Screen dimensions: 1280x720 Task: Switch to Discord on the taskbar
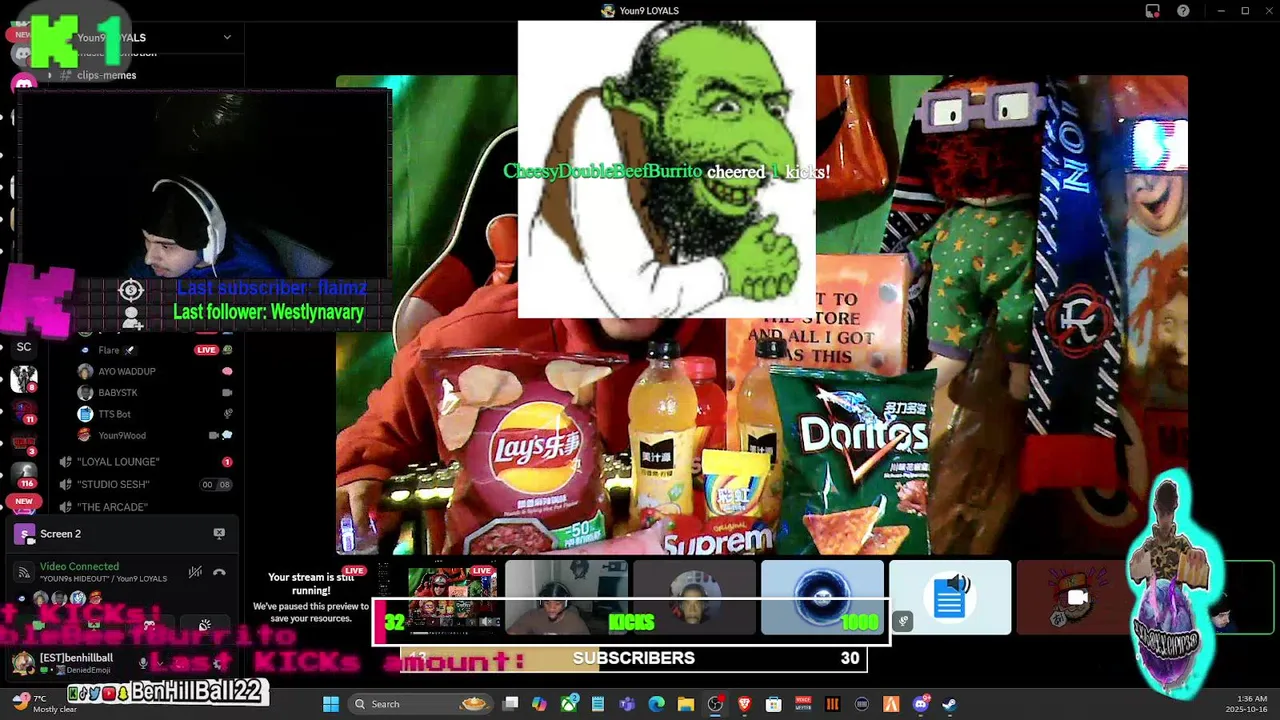tap(921, 704)
